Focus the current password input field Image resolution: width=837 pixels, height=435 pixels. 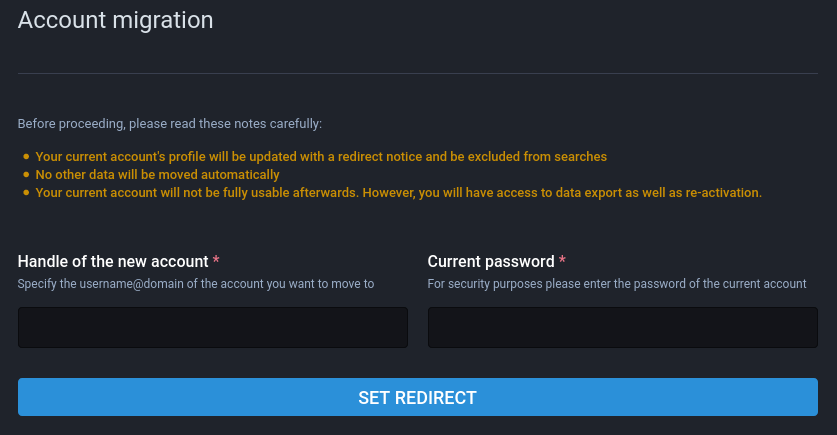point(622,327)
